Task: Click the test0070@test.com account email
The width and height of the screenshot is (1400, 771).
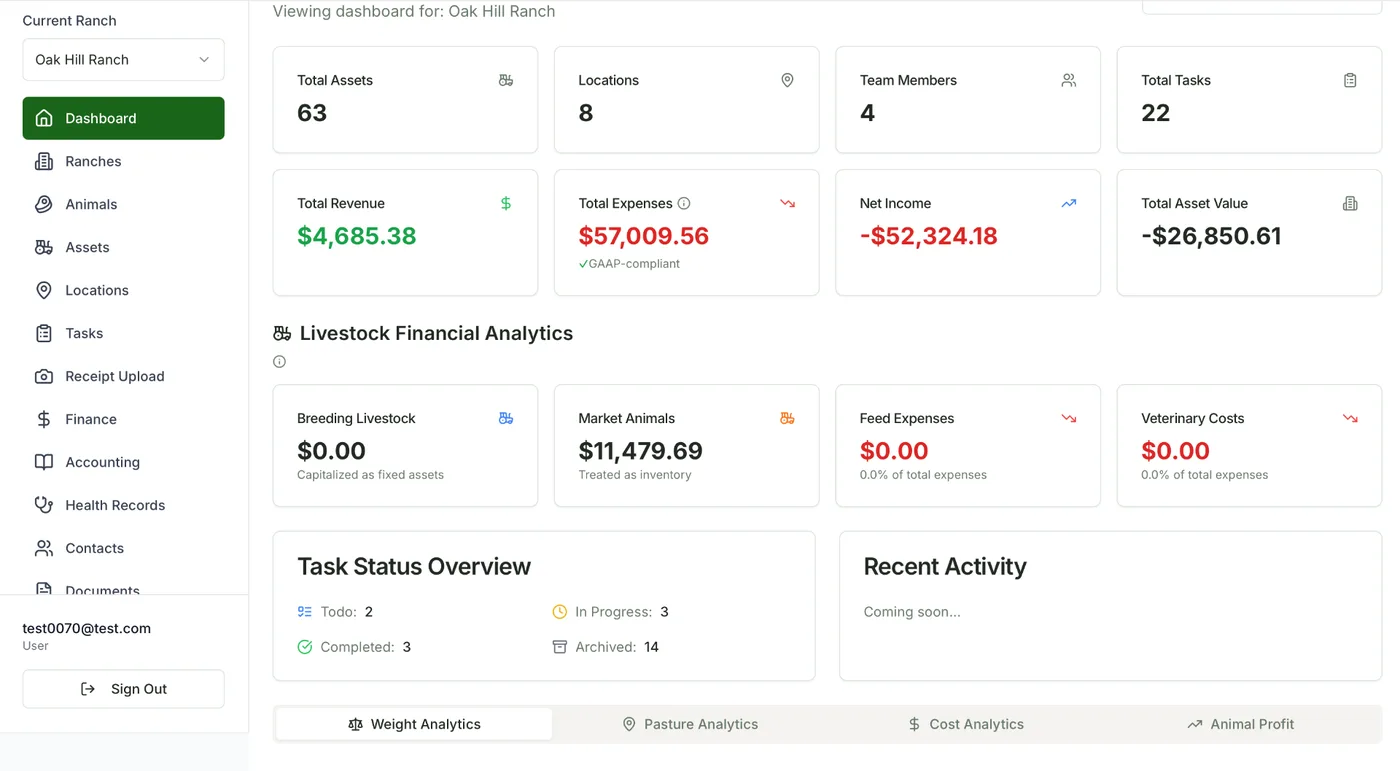Action: point(87,628)
